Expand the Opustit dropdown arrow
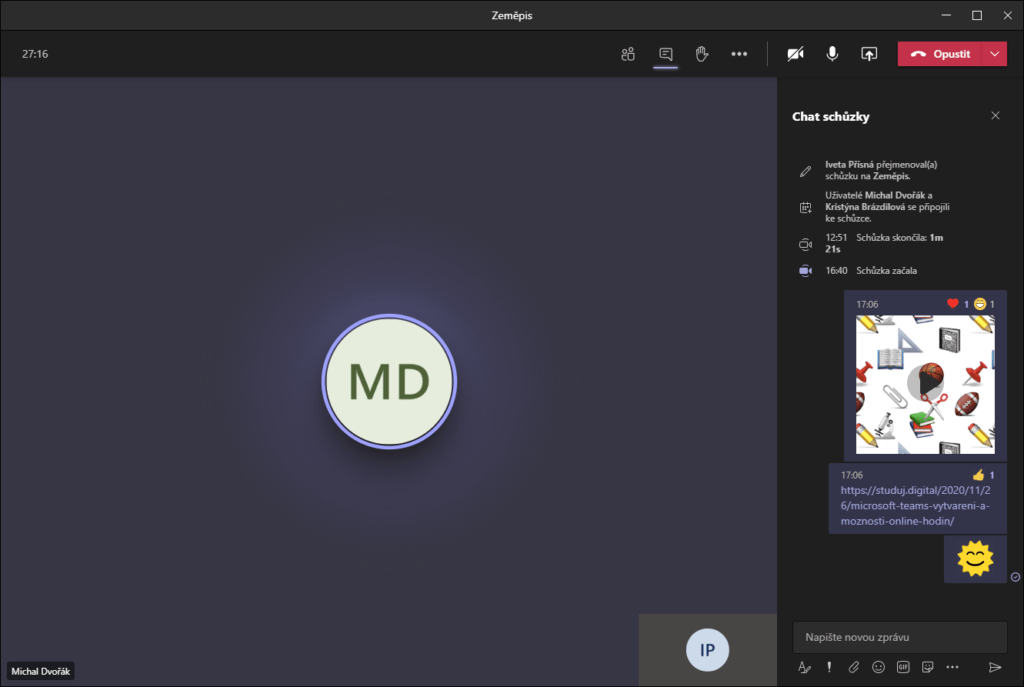Viewport: 1024px width, 687px height. pos(994,54)
